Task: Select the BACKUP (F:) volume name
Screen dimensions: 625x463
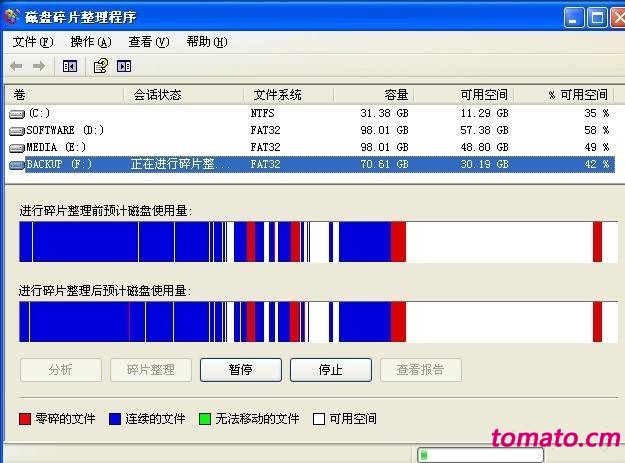Action: (x=59, y=164)
